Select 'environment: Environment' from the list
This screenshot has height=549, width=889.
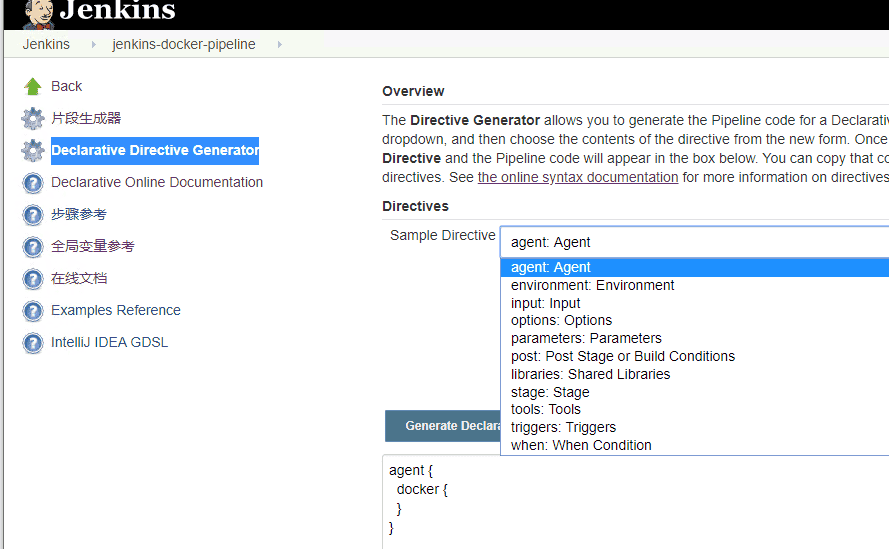(592, 285)
